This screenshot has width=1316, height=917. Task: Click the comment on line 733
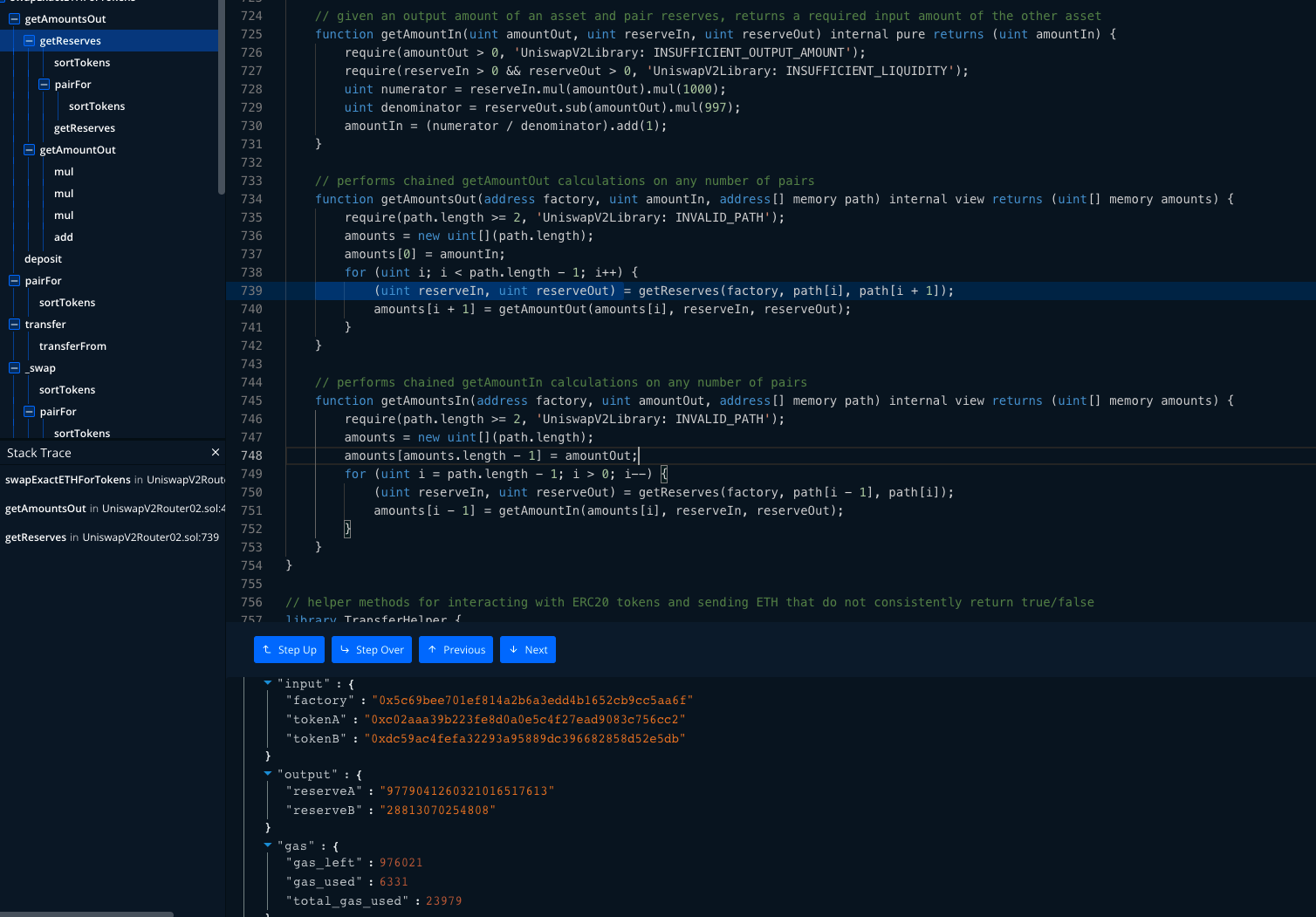point(565,181)
